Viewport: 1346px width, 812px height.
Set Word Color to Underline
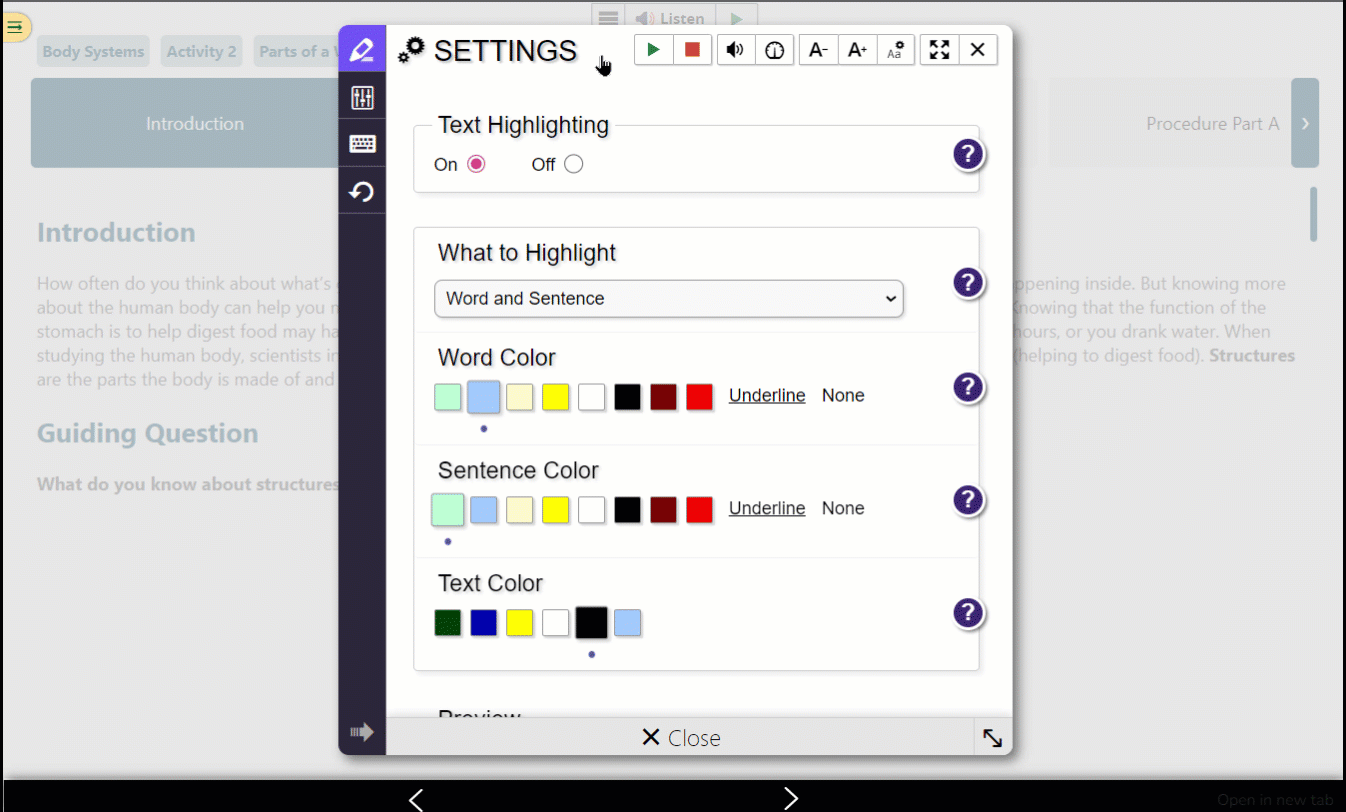tap(766, 395)
